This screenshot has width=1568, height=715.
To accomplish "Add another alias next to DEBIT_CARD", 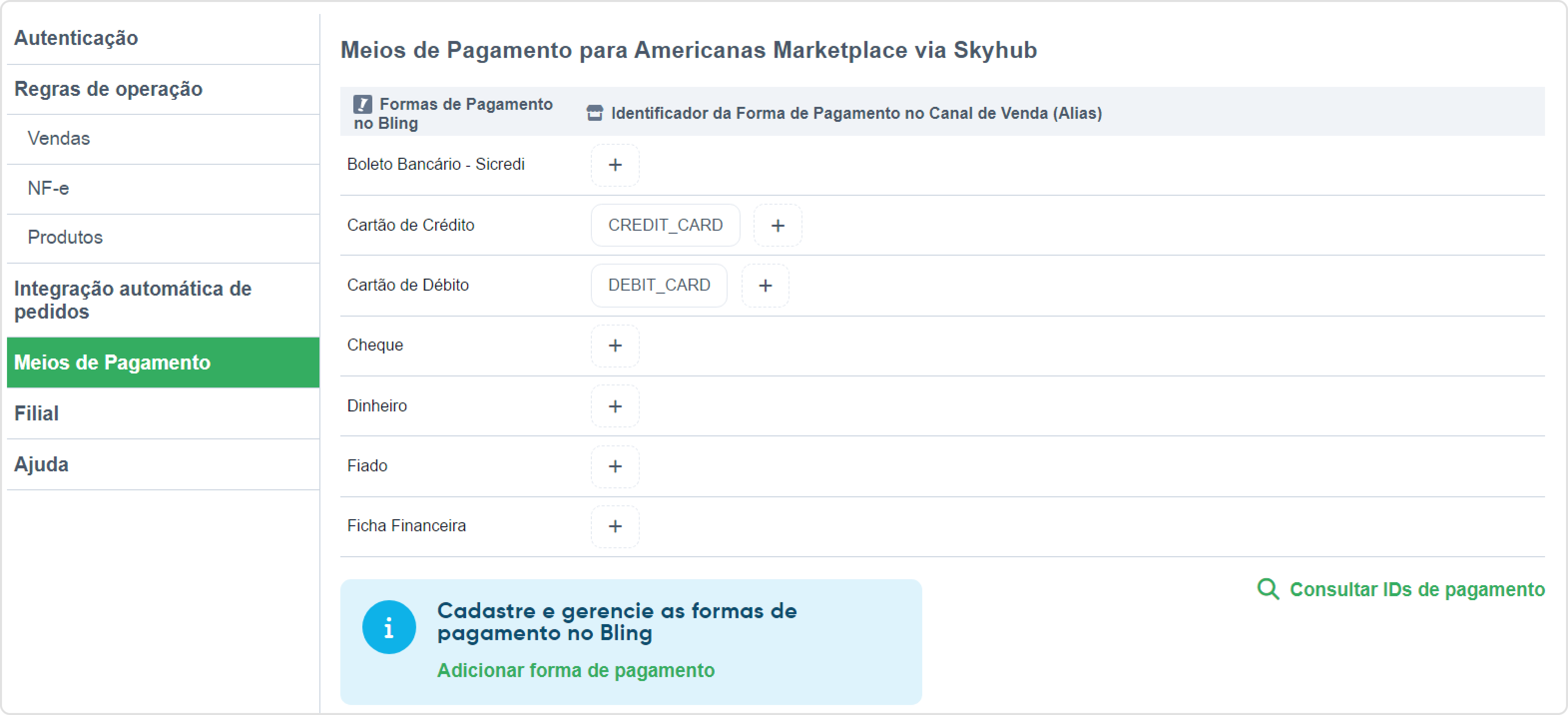I will 765,285.
